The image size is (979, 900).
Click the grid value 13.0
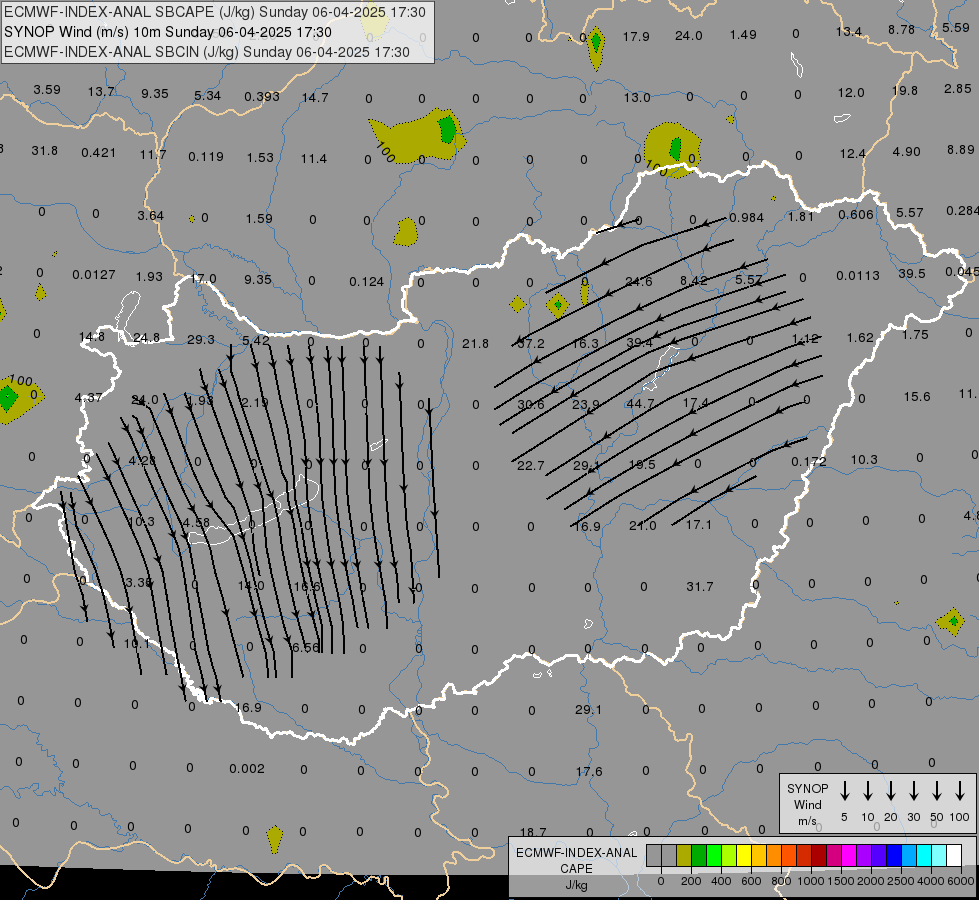tap(637, 97)
